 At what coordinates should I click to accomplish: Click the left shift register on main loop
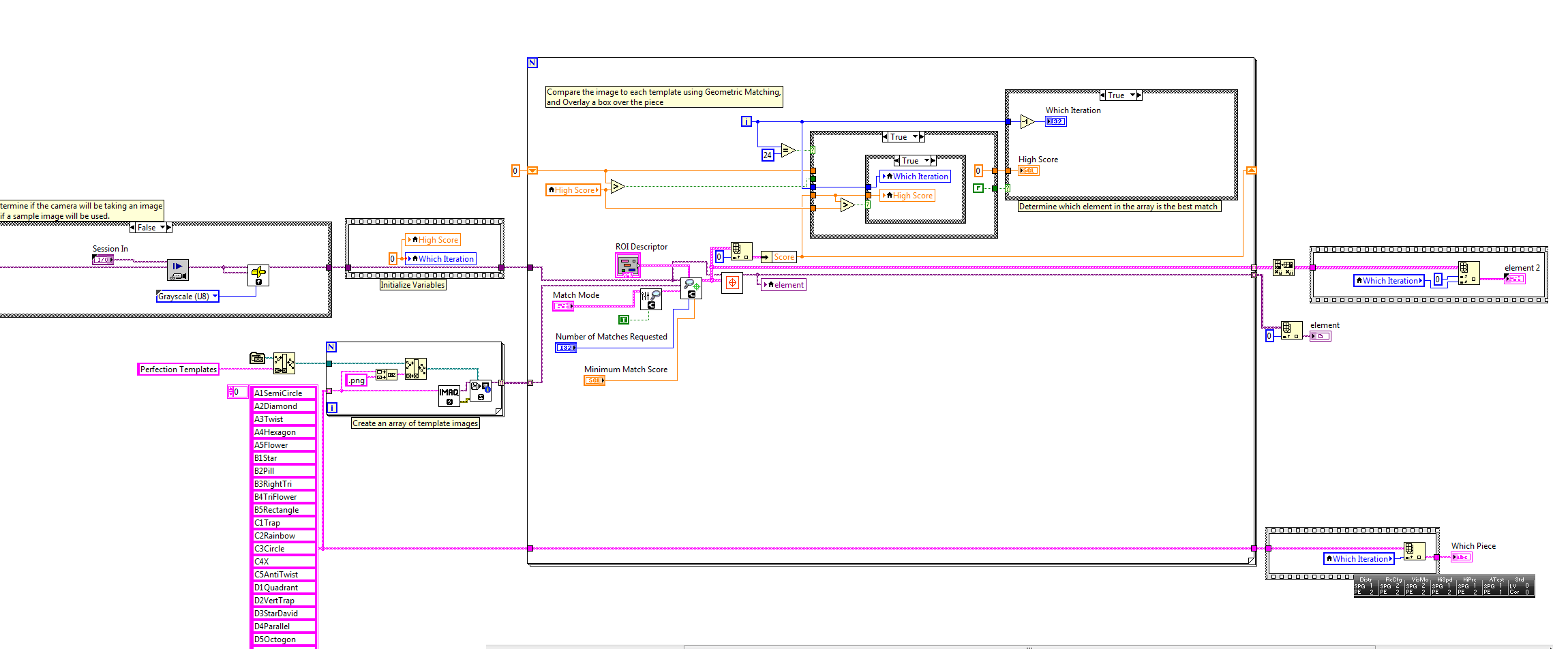[x=532, y=170]
